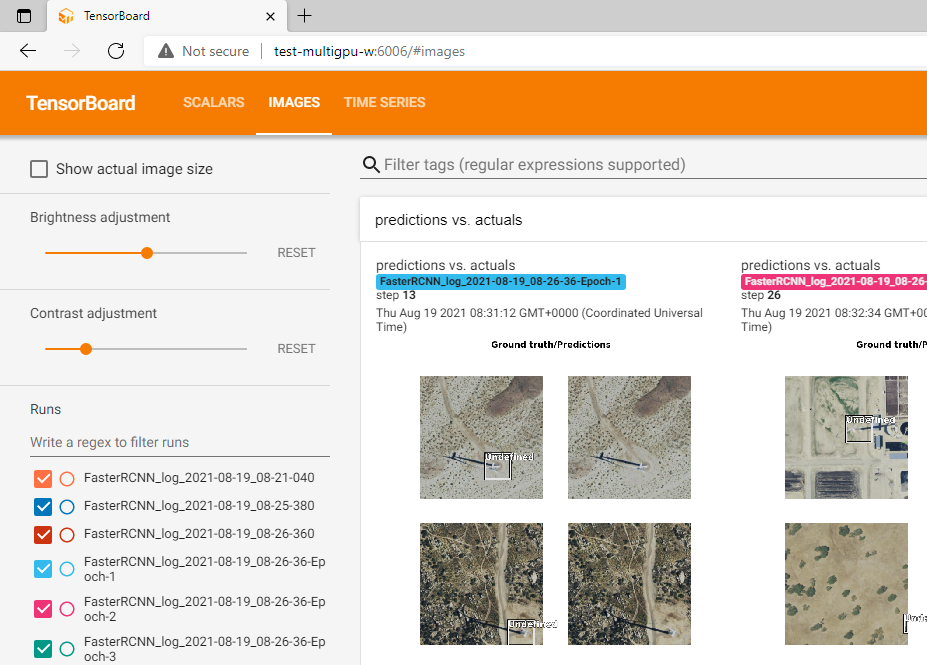Image resolution: width=927 pixels, height=665 pixels.
Task: Click the browser back arrow
Action: 28,51
